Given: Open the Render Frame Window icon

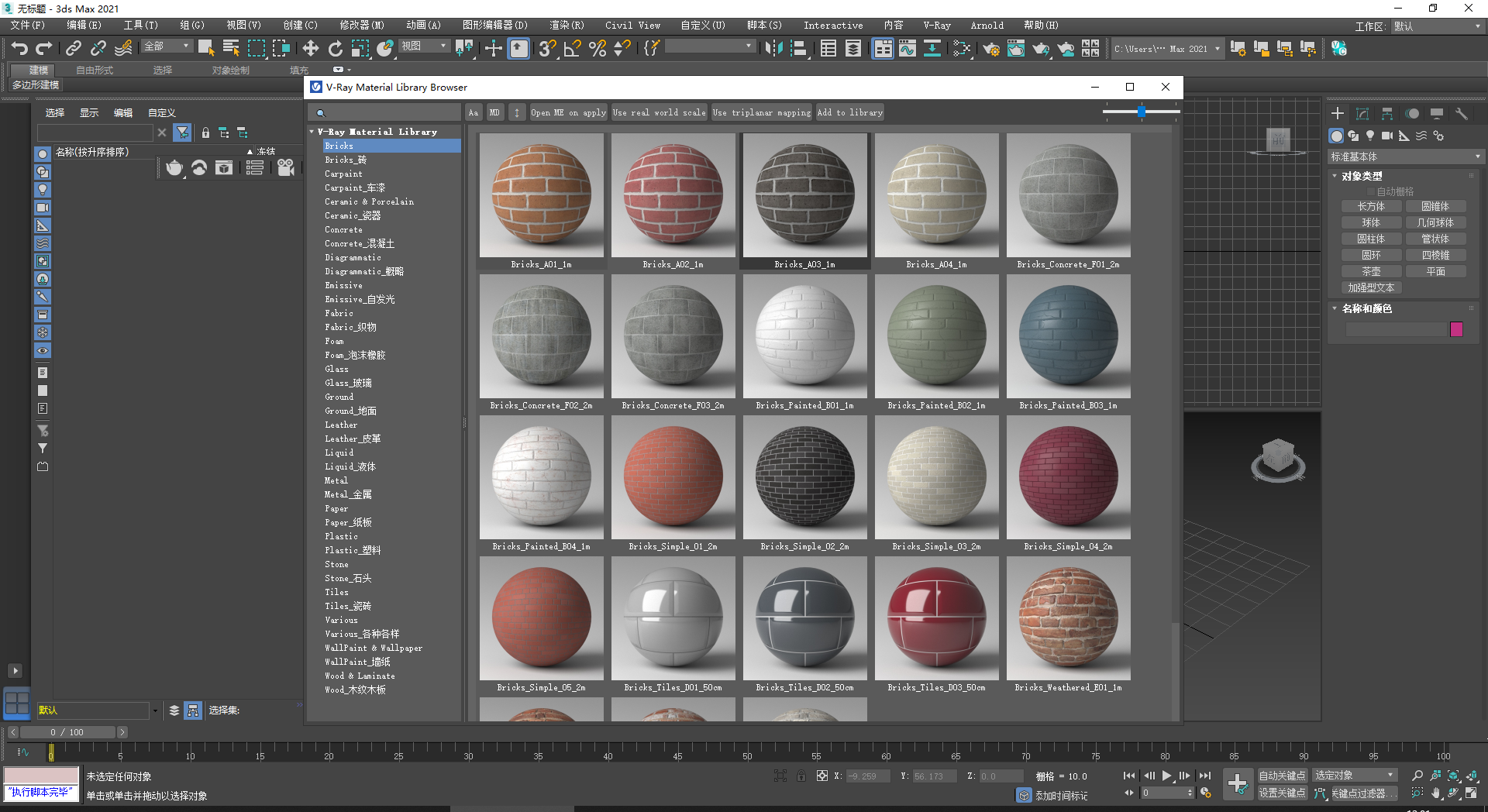Looking at the screenshot, I should [x=1016, y=48].
